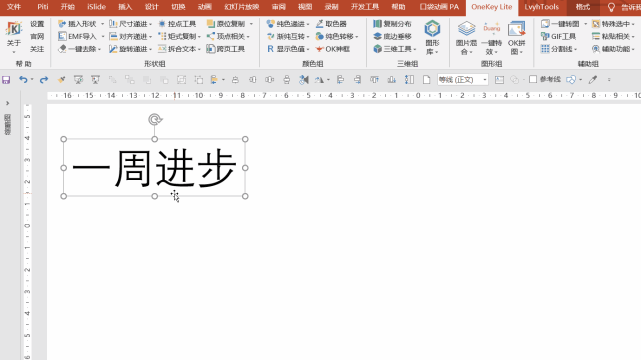
Task: Click the EMF导入 tool
Action: (x=77, y=36)
